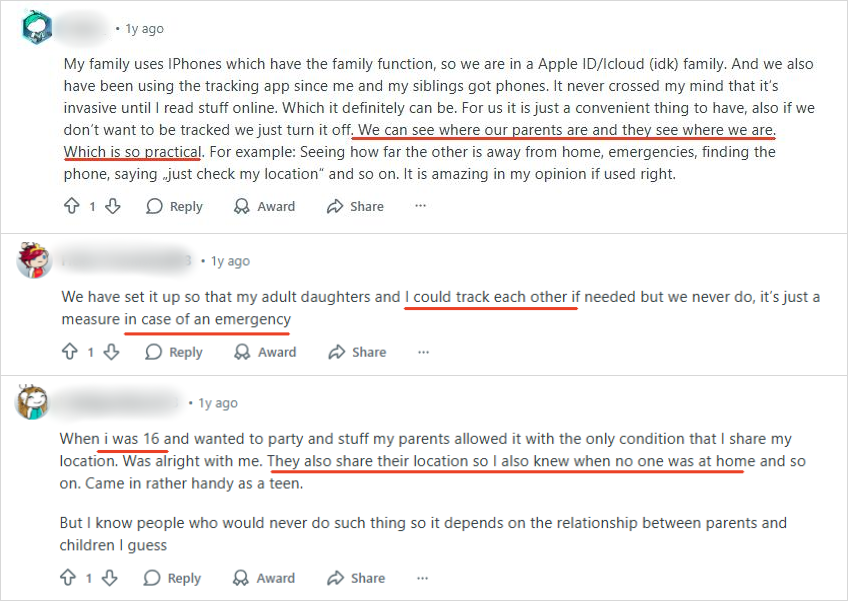Upvote the comment starting with 'When i was 16'
Viewport: 848px width, 601px height.
(x=70, y=577)
